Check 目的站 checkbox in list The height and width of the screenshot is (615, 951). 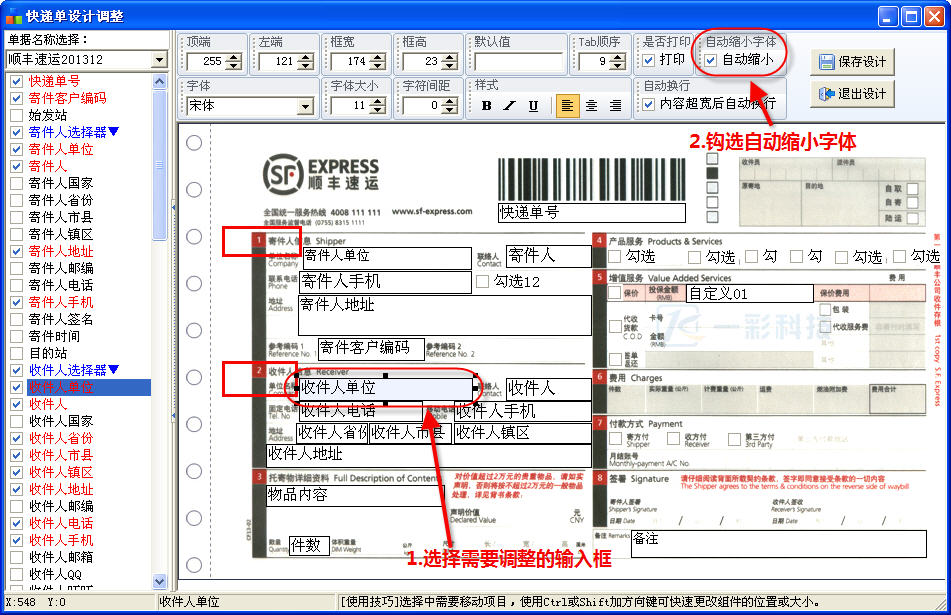[x=17, y=353]
